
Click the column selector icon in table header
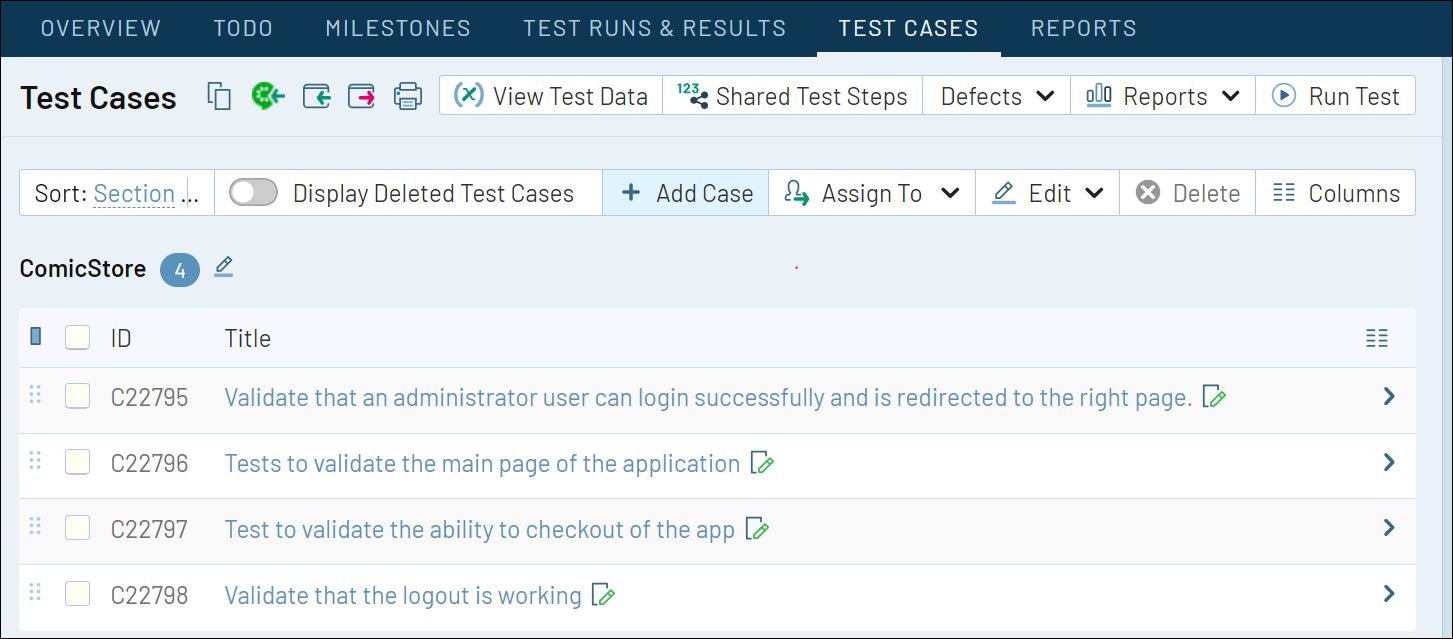coord(1377,337)
